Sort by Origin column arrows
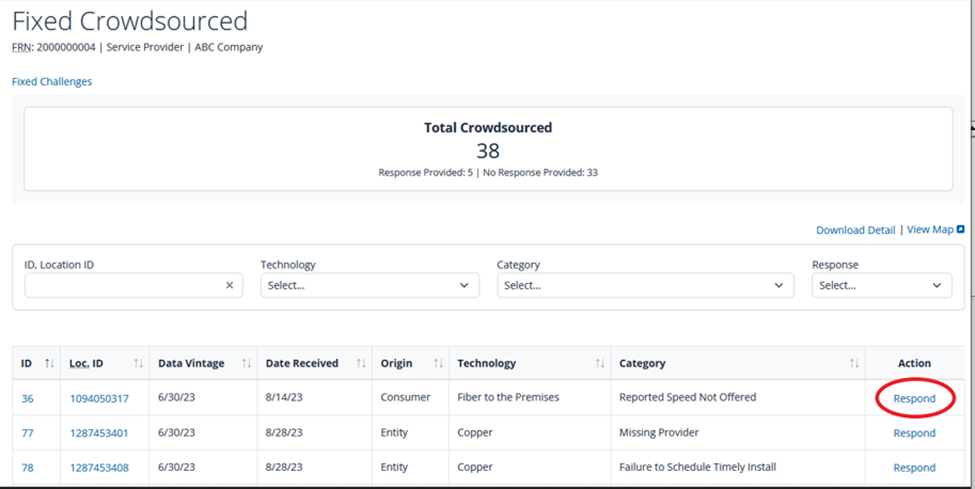Screen dimensions: 975x489 437,364
